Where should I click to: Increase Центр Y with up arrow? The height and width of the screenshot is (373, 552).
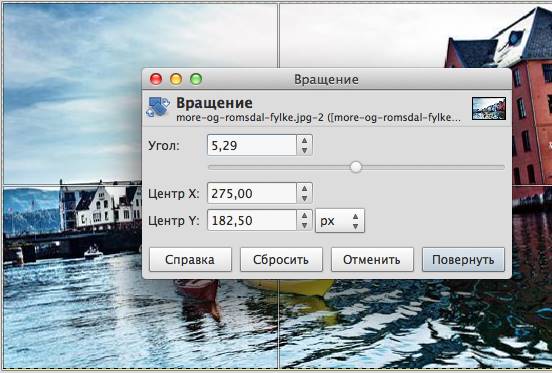(305, 216)
